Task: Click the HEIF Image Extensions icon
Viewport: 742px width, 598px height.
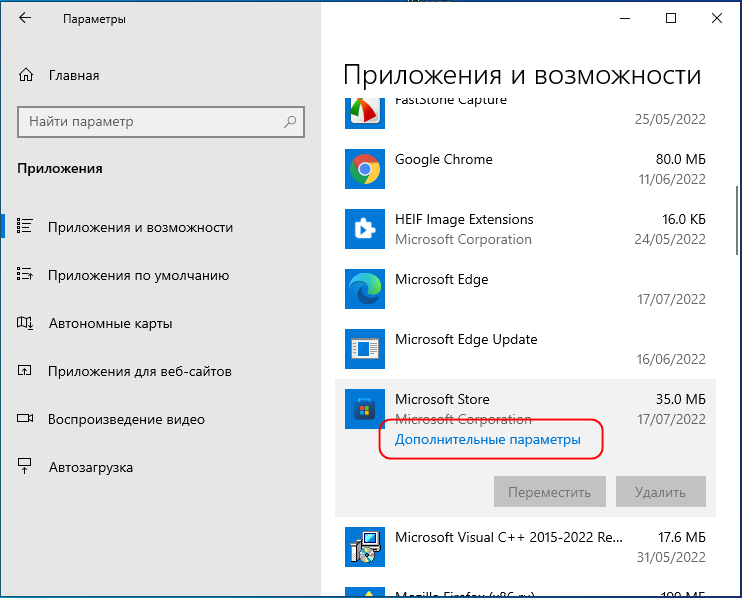Action: 364,229
